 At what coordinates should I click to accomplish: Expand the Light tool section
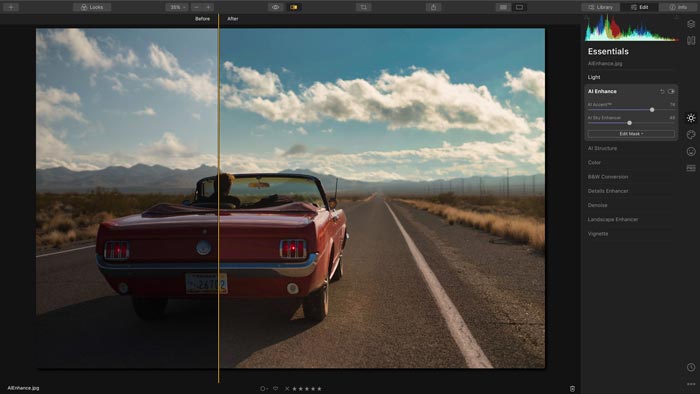[x=594, y=77]
